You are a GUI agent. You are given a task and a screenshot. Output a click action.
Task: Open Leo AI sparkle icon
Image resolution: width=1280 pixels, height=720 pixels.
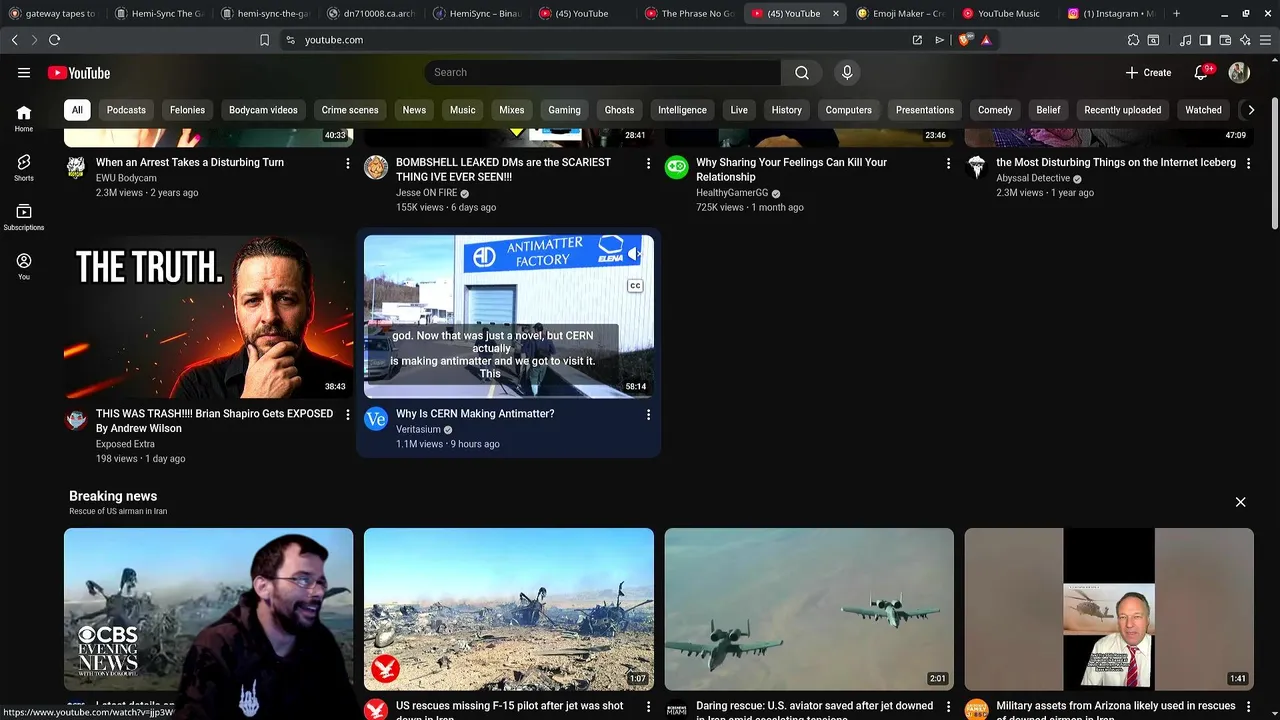[x=1245, y=40]
